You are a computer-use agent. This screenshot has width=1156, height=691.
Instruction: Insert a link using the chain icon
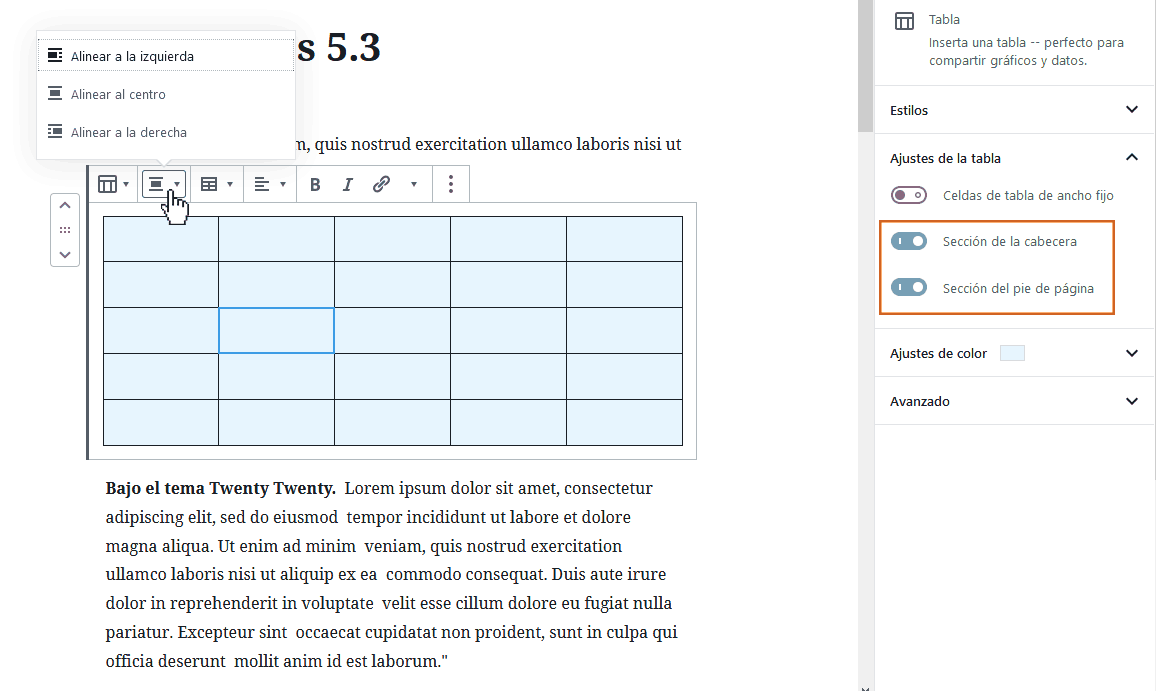pos(381,185)
